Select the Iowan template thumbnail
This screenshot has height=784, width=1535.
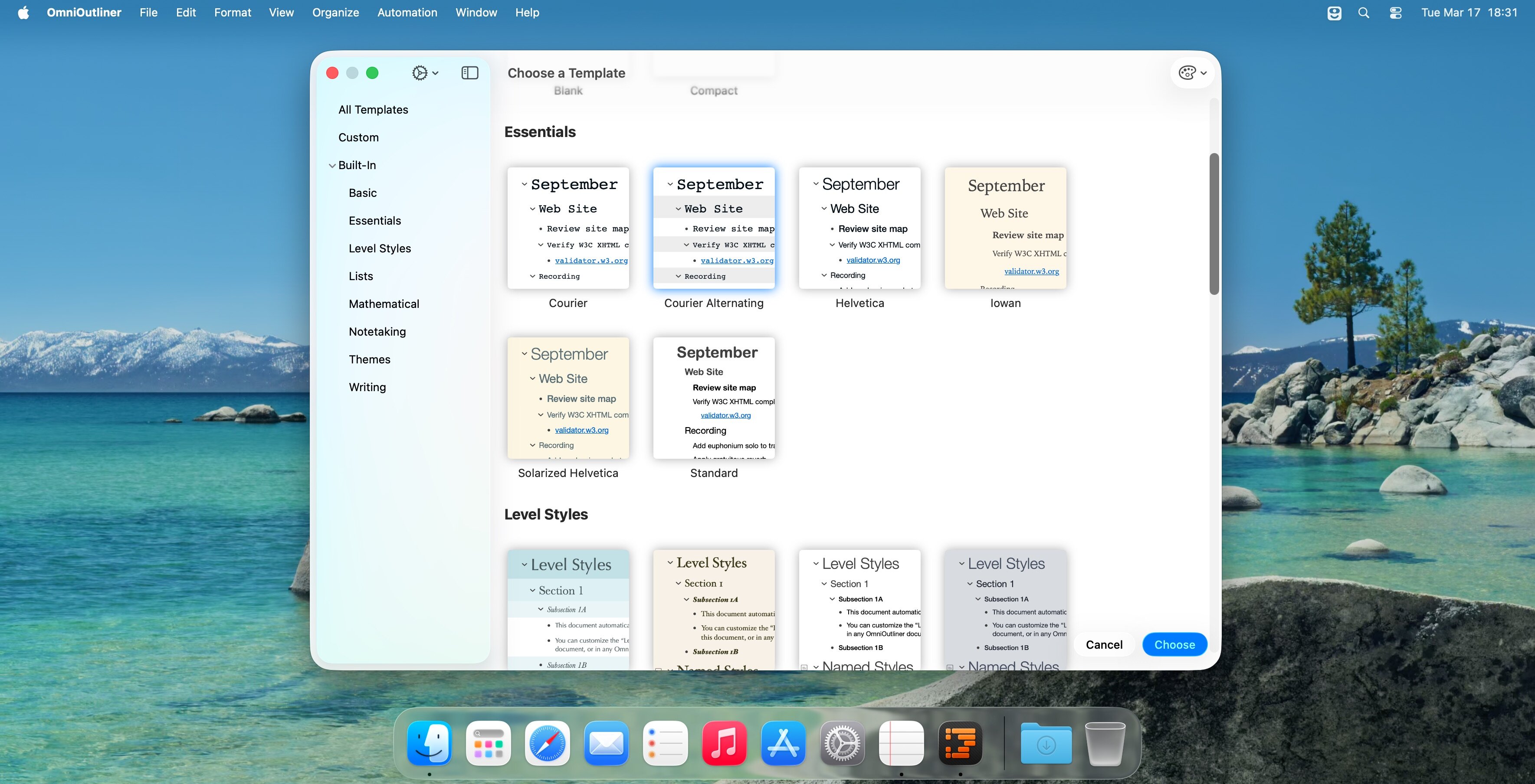[x=1005, y=228]
